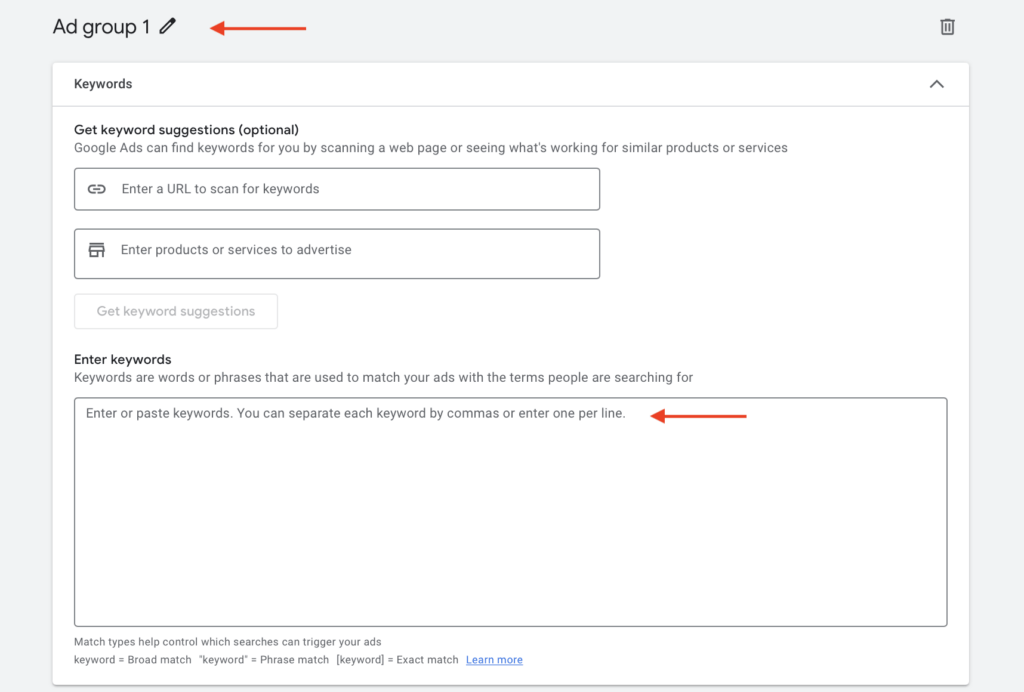
Task: Click the Keywords panel header label
Action: pos(103,84)
